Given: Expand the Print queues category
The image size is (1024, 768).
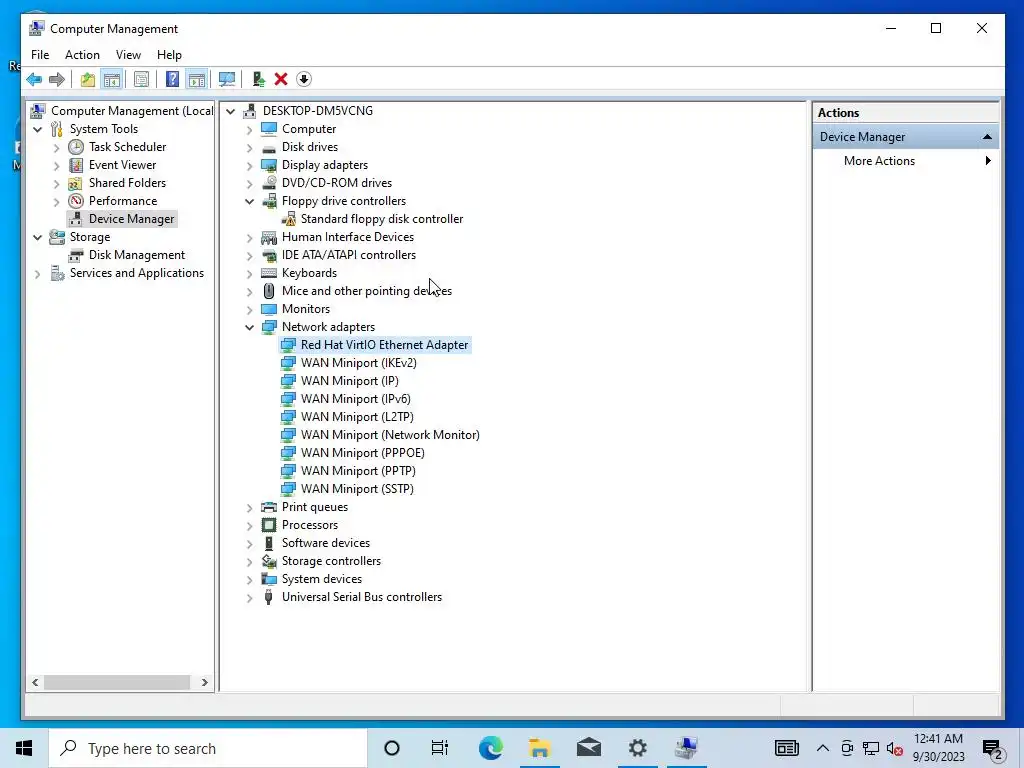Looking at the screenshot, I should pos(249,507).
